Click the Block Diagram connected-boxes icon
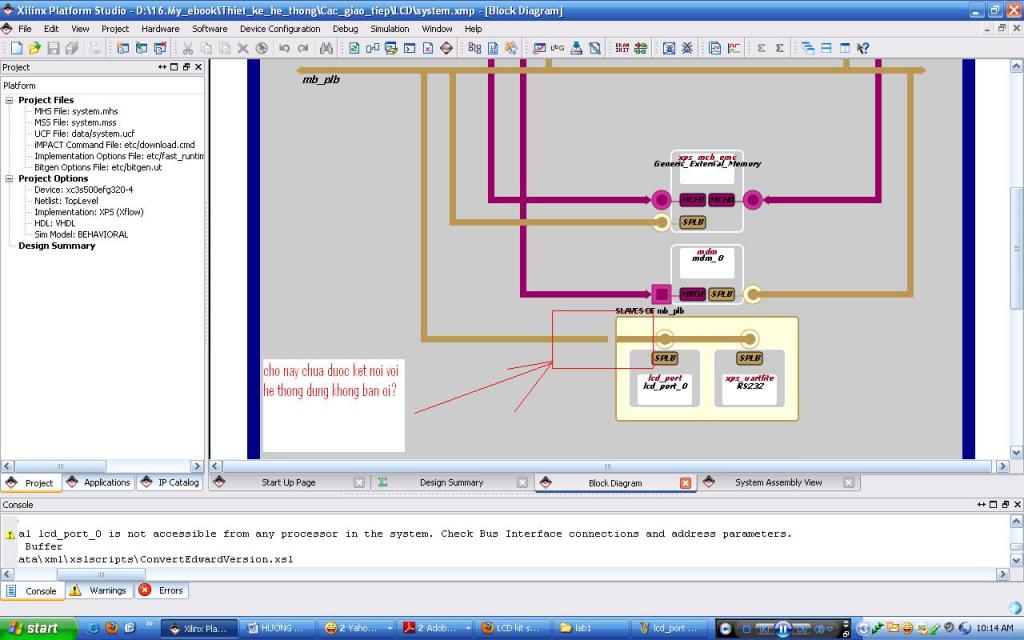Screen dimensions: 1024x640 [x=372, y=48]
